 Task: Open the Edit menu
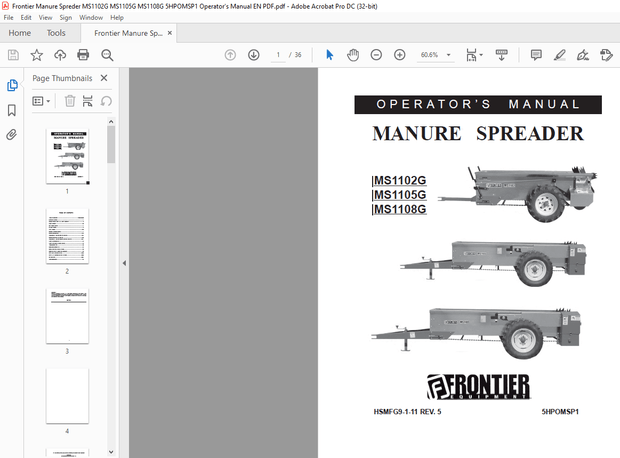coord(26,17)
